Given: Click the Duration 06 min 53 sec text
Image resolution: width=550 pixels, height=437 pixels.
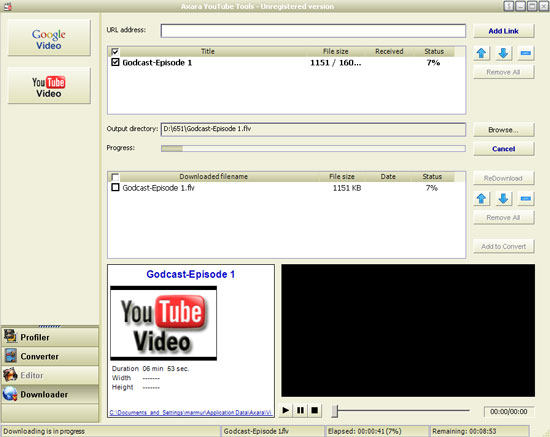Looking at the screenshot, I should click(x=150, y=369).
